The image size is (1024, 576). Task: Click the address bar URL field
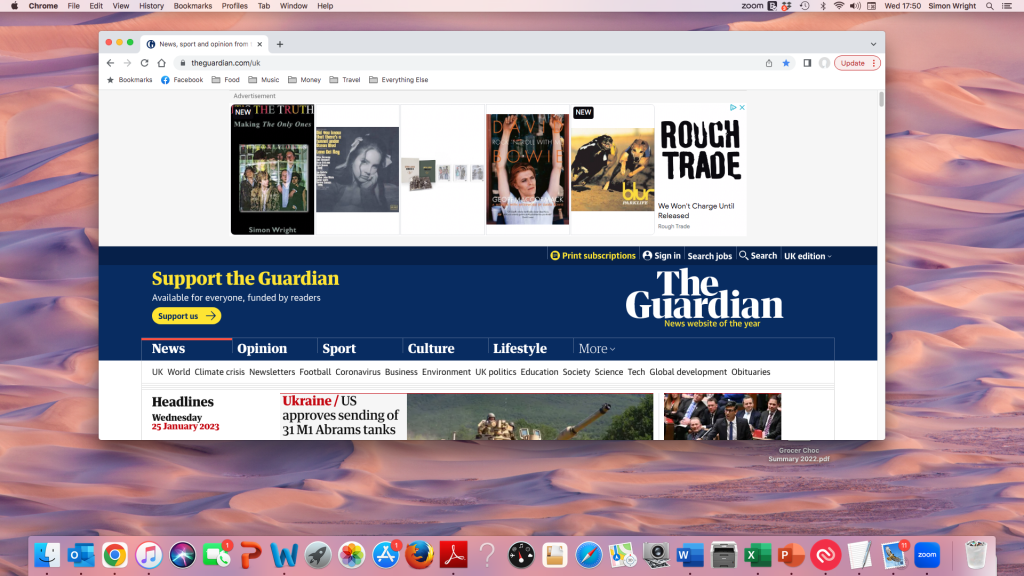point(450,63)
